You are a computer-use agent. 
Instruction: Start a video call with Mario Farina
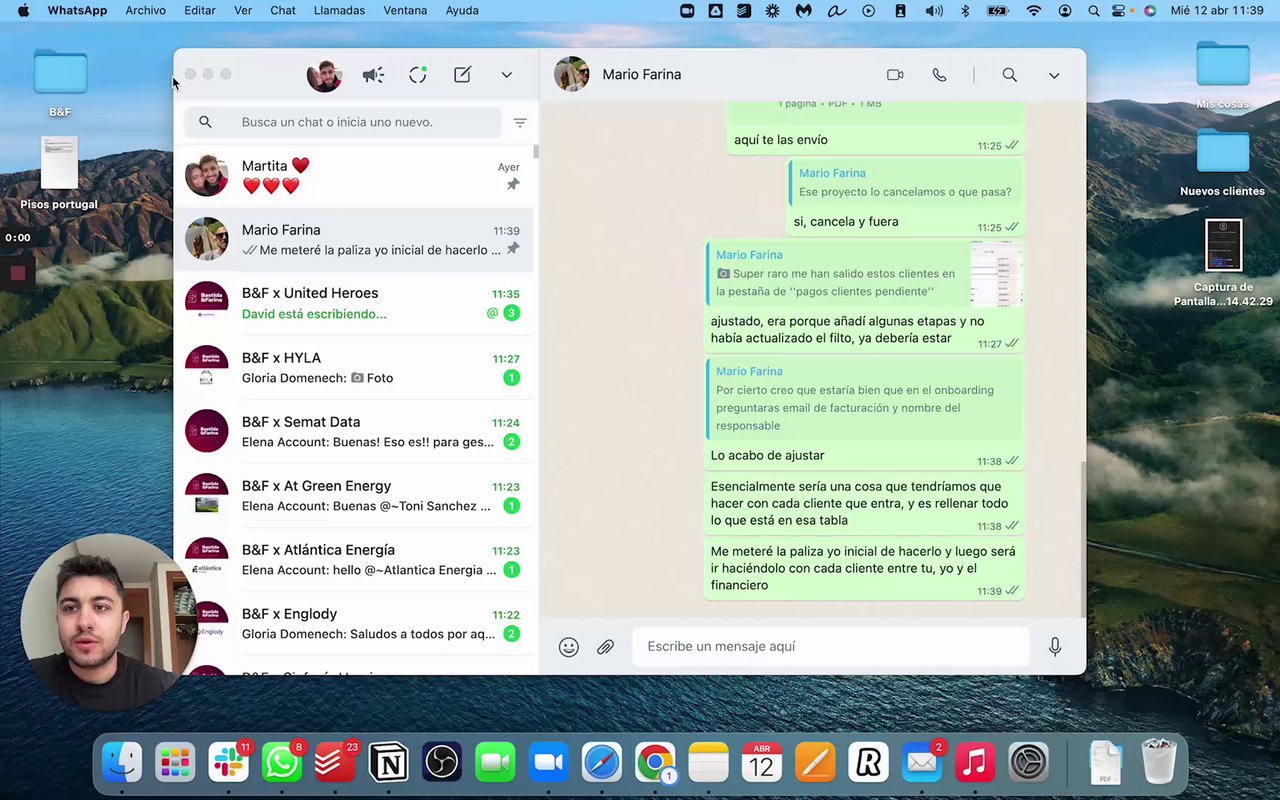895,75
